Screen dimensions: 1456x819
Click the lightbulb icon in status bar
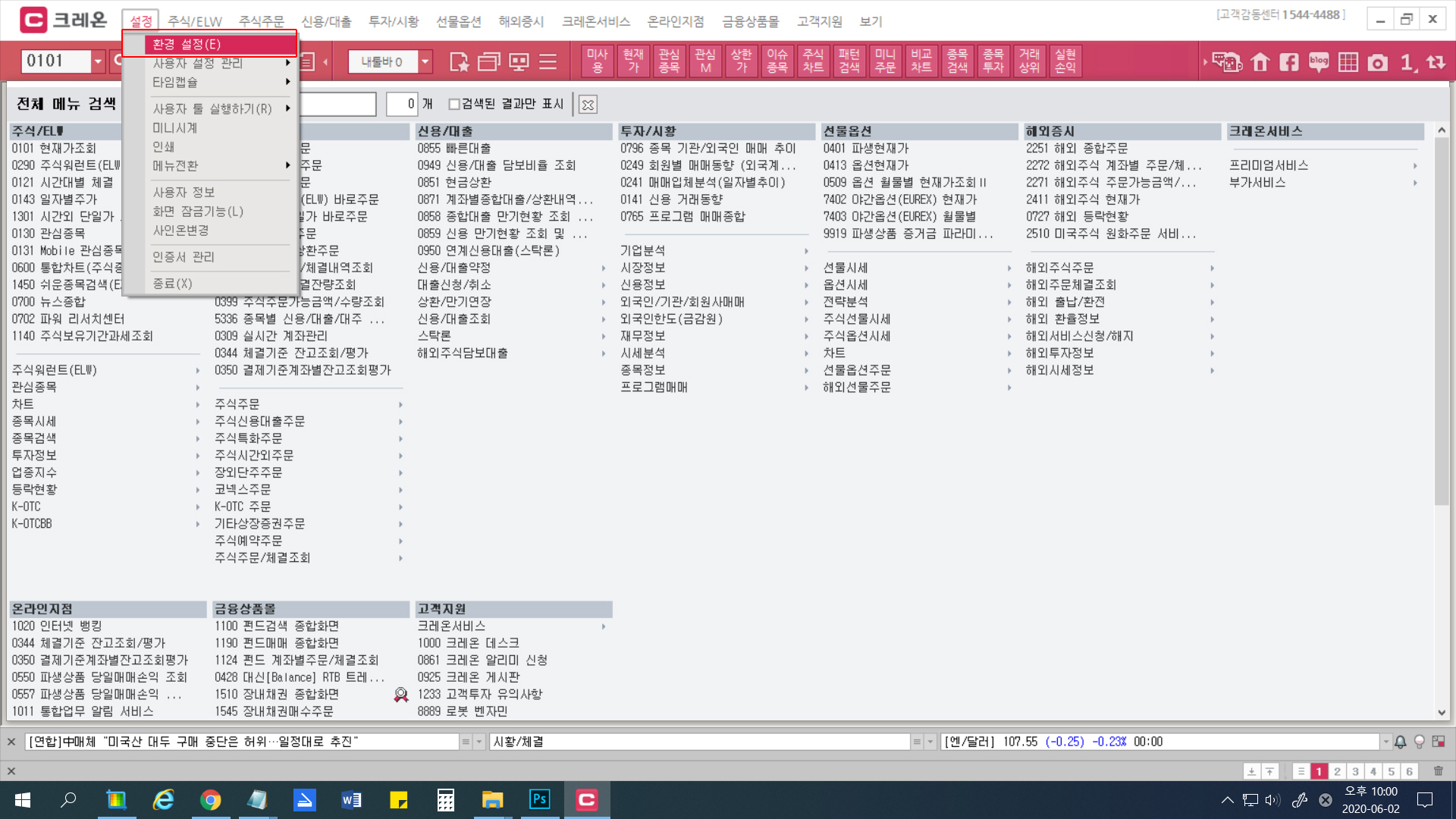coord(1420,742)
